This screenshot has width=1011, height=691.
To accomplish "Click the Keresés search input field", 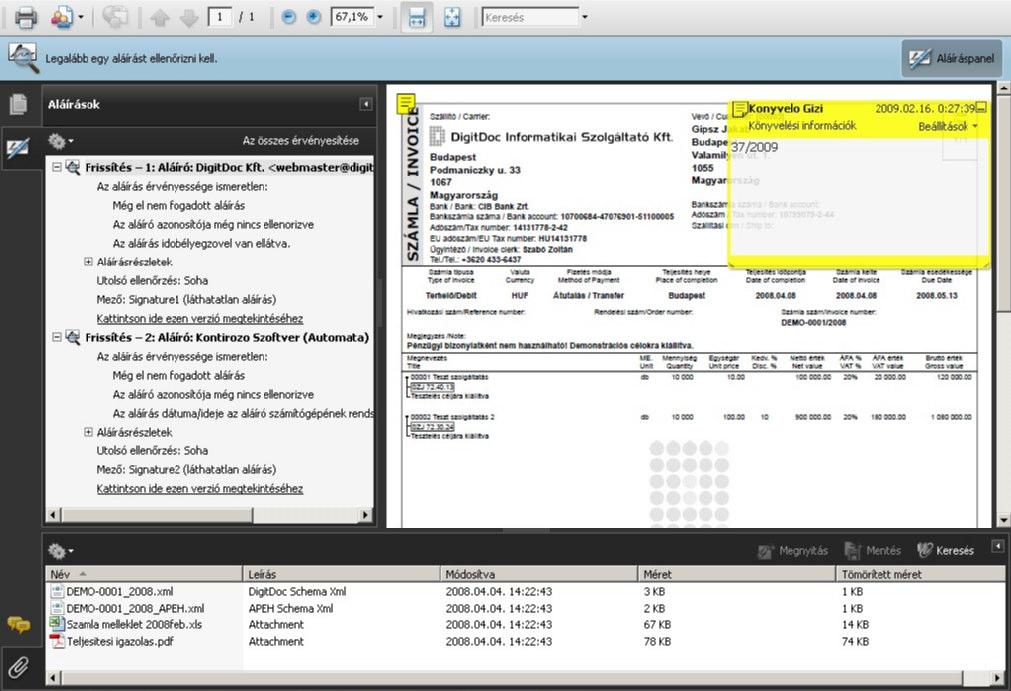I will coord(531,17).
